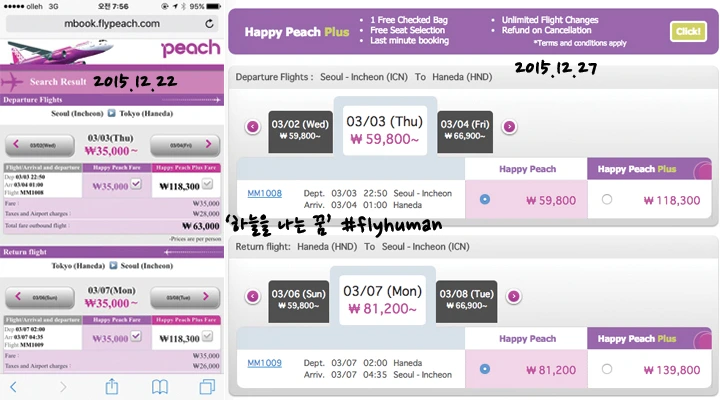Click the Happy Peach header above ₩59,800

click(527, 169)
